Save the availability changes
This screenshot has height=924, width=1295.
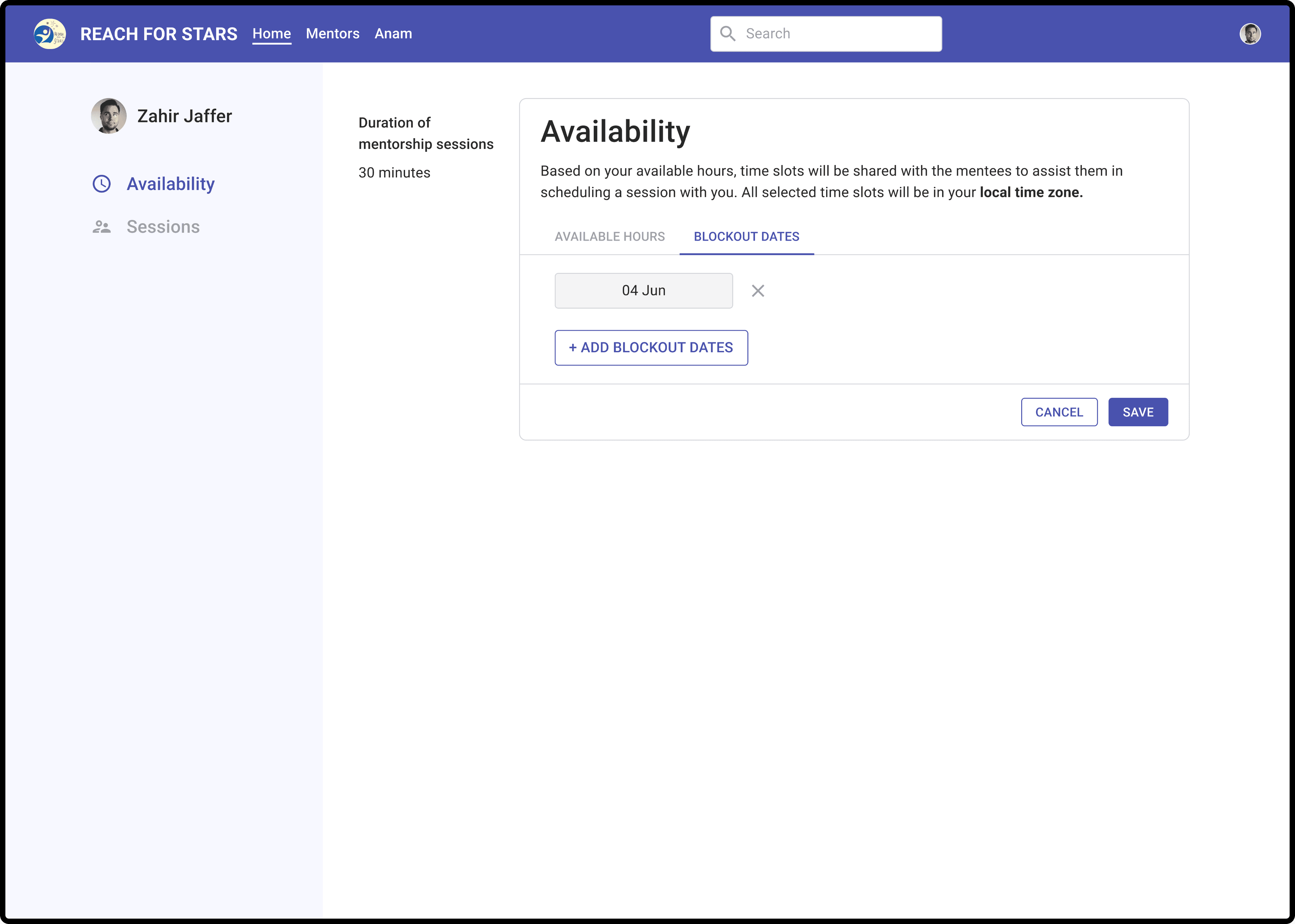1138,412
